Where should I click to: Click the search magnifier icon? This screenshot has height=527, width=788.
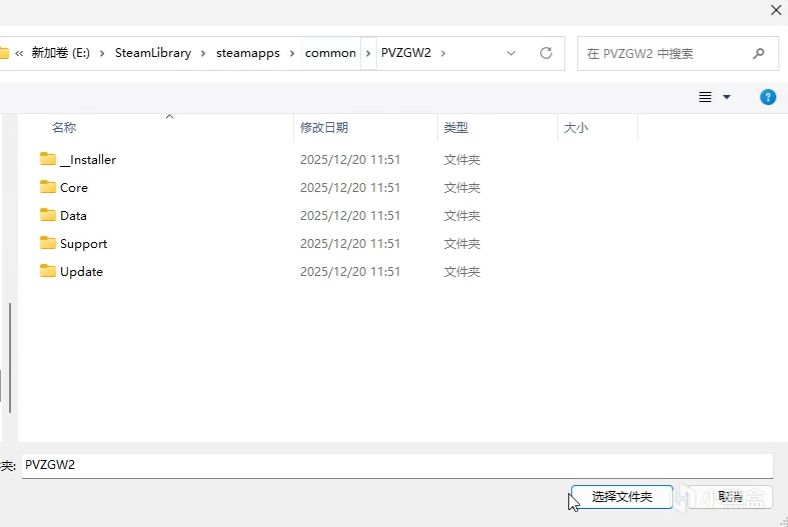758,53
